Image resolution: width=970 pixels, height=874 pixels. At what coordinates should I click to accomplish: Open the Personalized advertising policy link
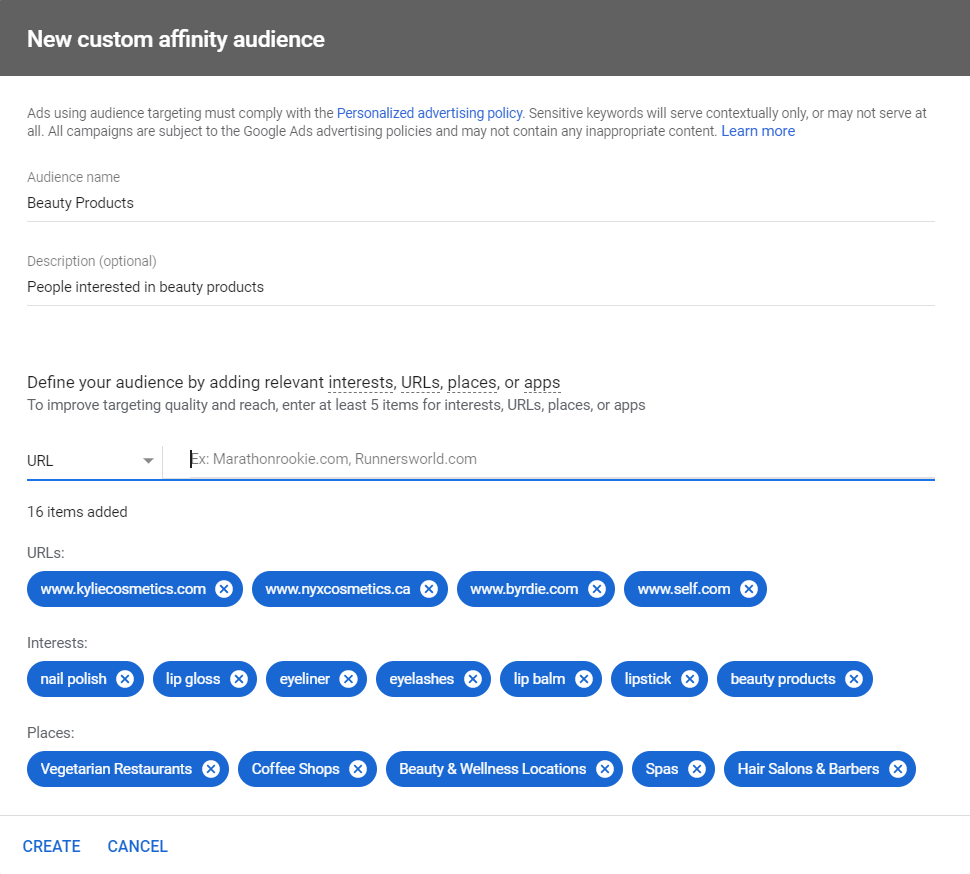(x=430, y=113)
